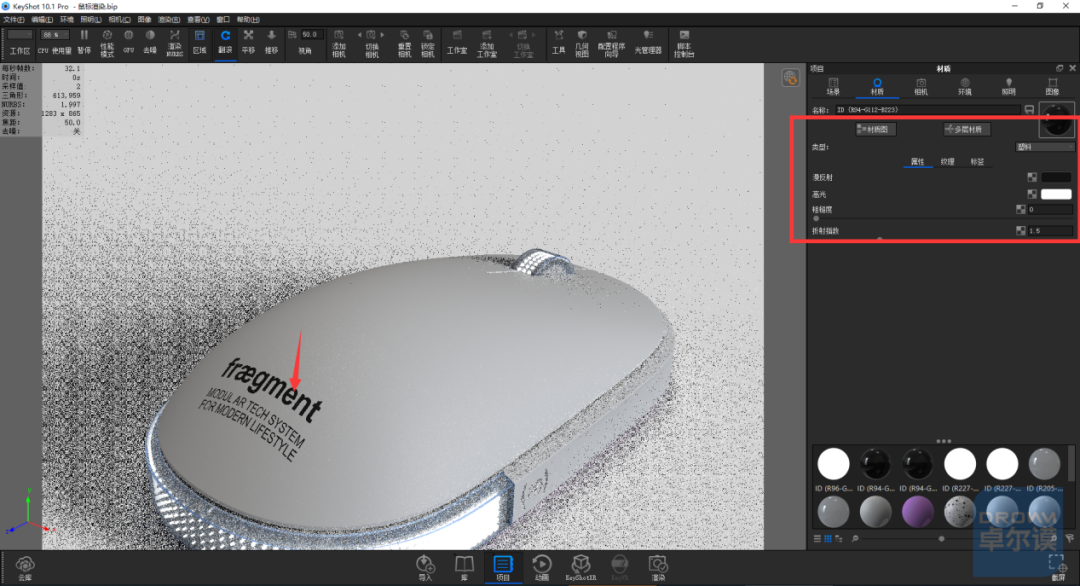Click the Specular (高光) white color swatch
This screenshot has width=1080, height=586.
pyautogui.click(x=1057, y=194)
